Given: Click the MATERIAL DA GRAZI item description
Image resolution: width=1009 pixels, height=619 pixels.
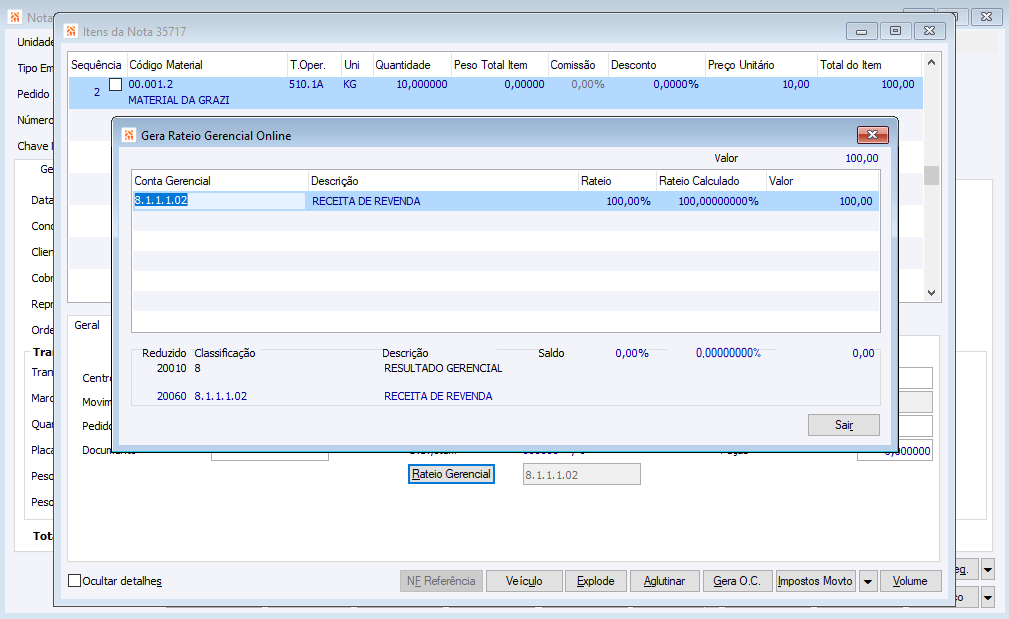Looking at the screenshot, I should coord(178,100).
